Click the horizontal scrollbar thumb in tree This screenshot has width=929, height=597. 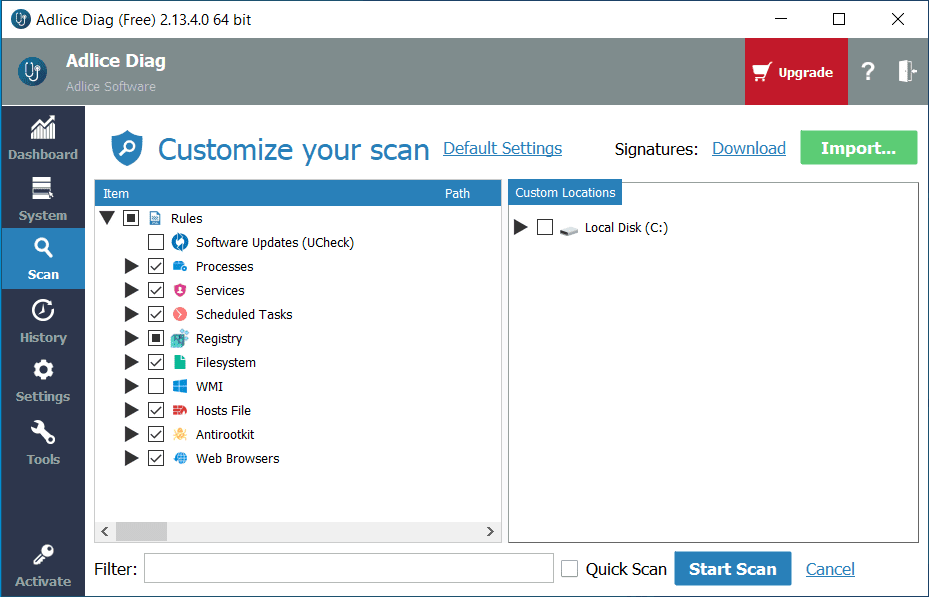click(x=141, y=531)
